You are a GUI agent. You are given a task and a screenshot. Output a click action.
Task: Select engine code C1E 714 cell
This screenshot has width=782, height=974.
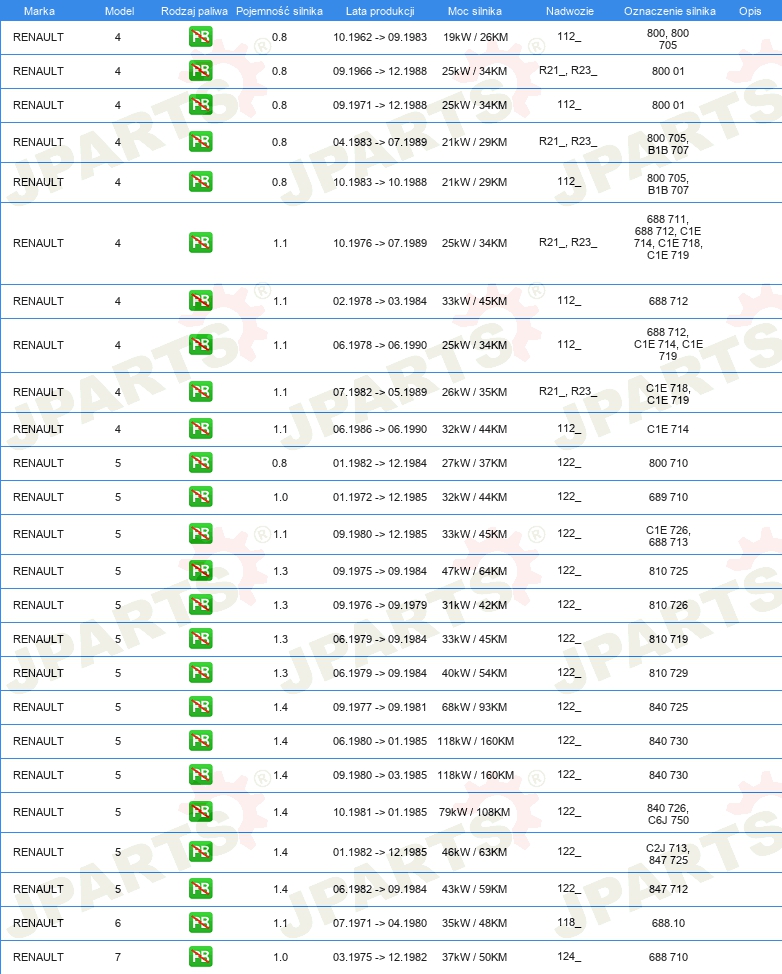pos(668,429)
